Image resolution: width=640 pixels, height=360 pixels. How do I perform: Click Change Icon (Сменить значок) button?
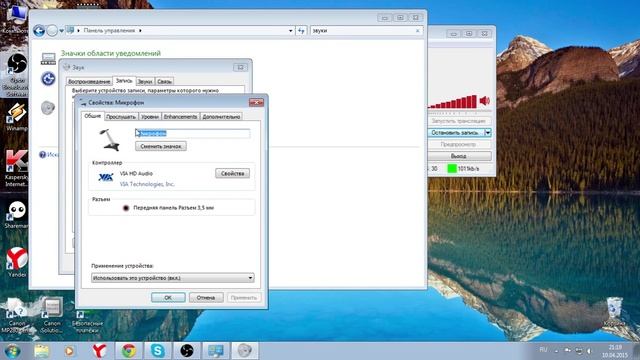pos(161,146)
